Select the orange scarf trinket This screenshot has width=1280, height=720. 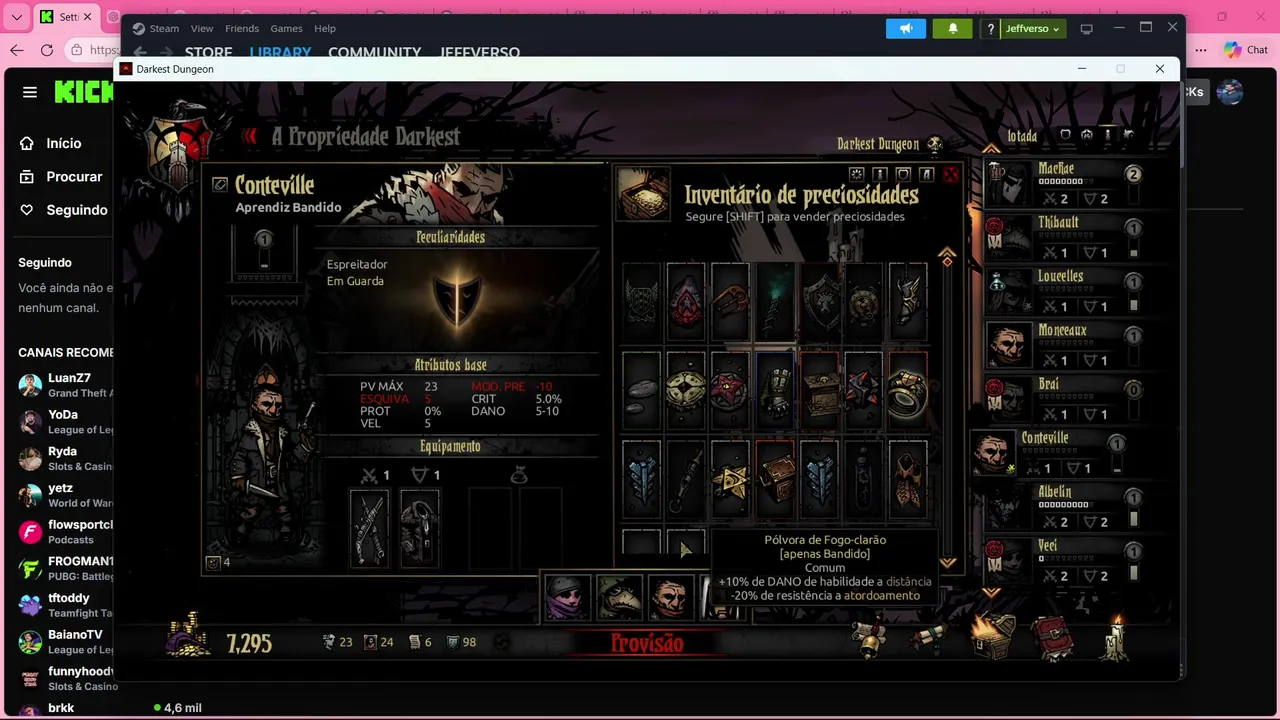(x=908, y=478)
